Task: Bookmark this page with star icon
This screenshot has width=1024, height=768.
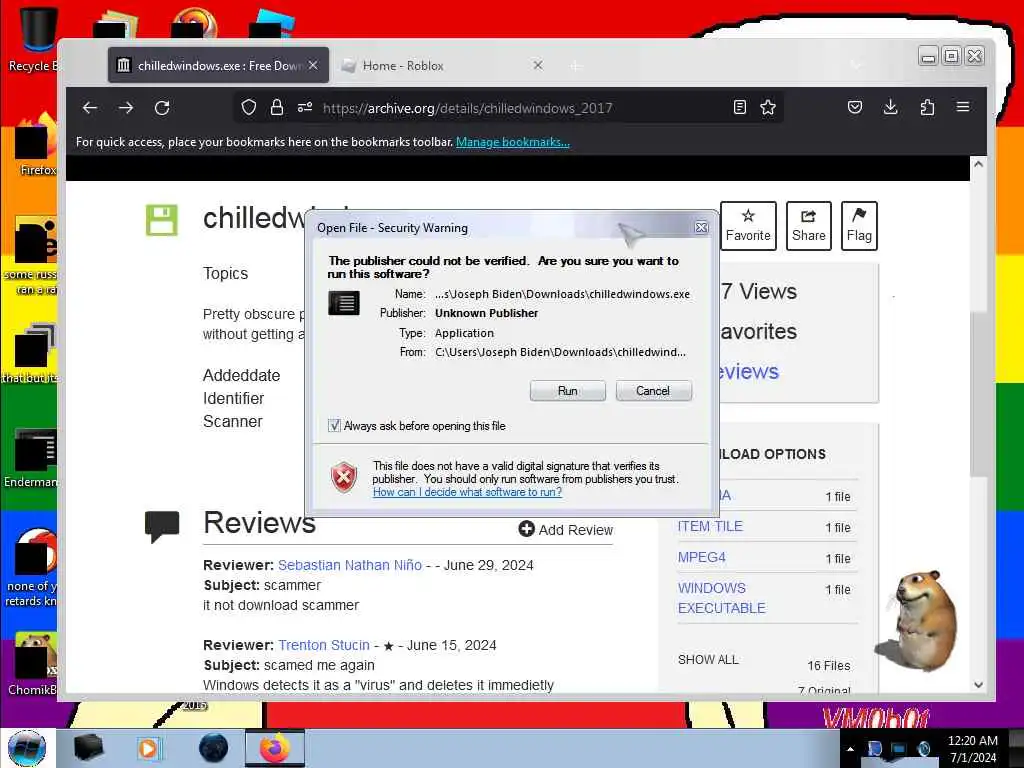Action: pyautogui.click(x=768, y=107)
